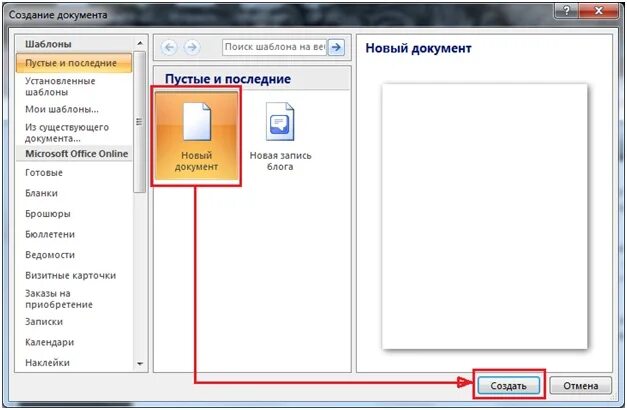Open Установленные шаблоны category

pos(74,86)
